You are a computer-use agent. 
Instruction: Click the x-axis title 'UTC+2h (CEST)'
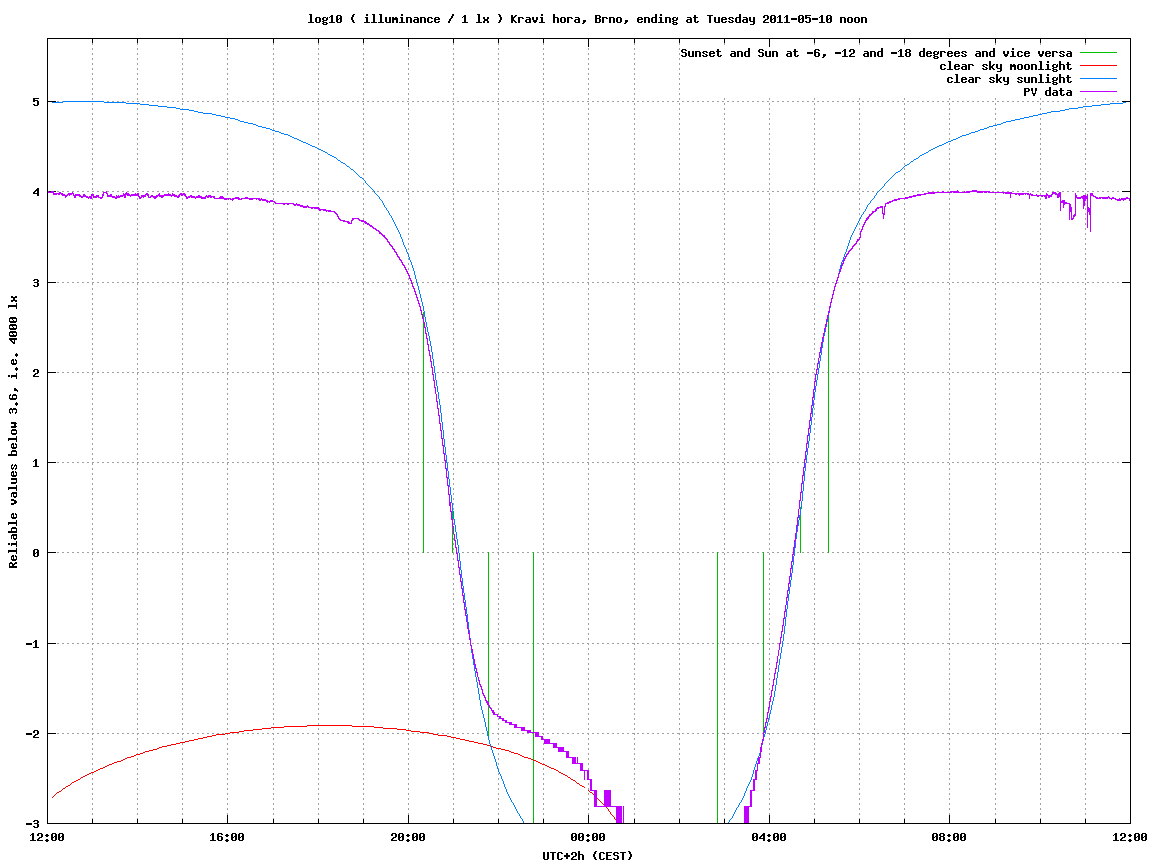tap(587, 856)
